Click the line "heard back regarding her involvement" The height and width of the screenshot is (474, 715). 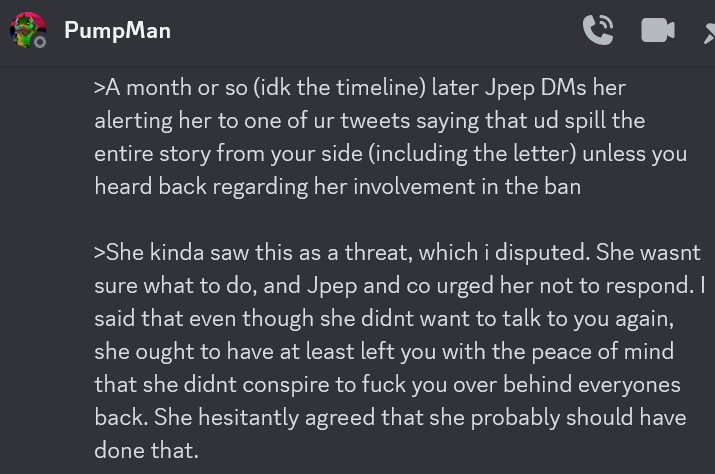[337, 186]
